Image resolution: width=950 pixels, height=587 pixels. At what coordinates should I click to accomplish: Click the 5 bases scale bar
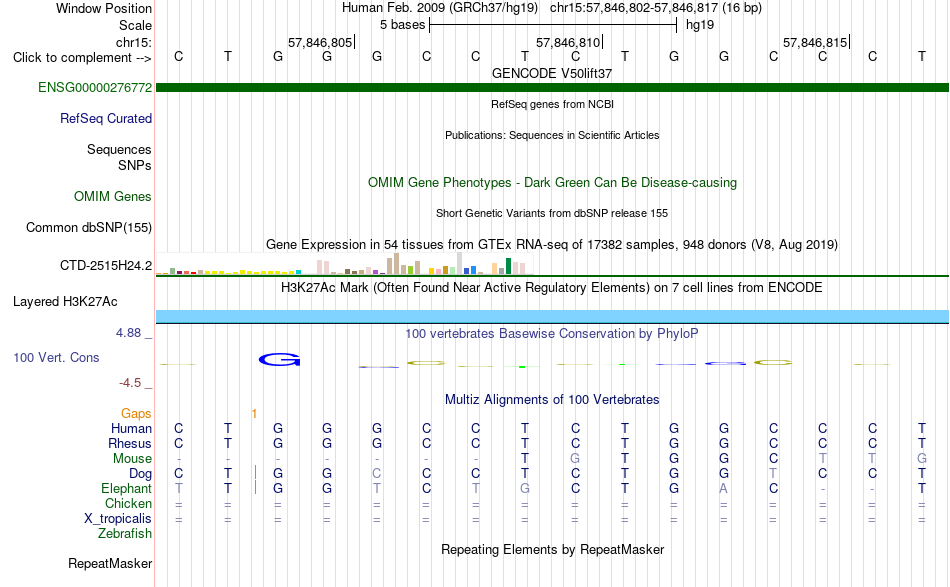[x=553, y=25]
